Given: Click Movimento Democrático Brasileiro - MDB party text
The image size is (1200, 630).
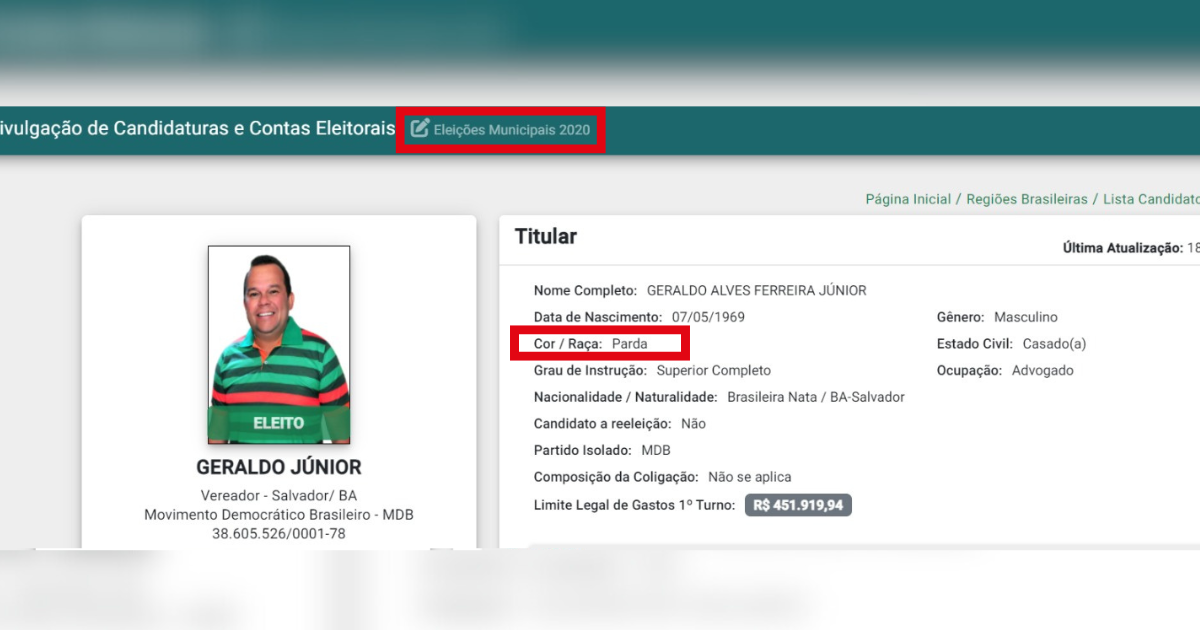Looking at the screenshot, I should 279,514.
